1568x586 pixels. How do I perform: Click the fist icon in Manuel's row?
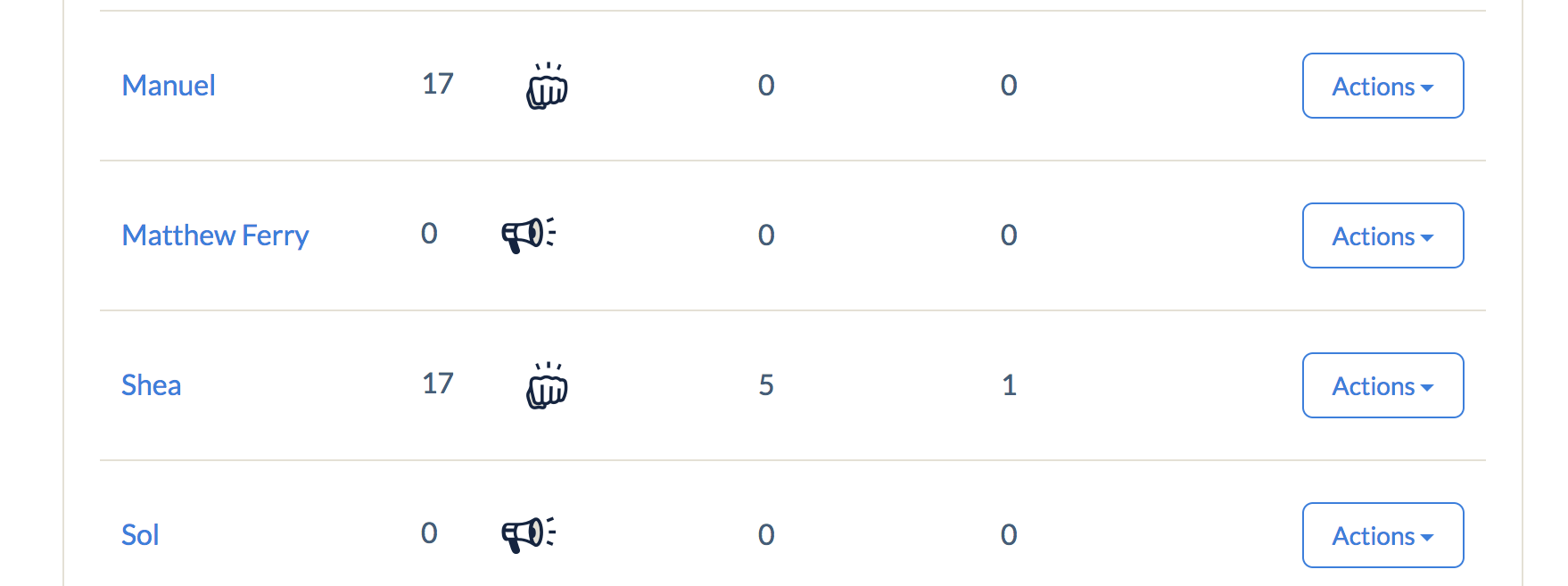pyautogui.click(x=547, y=86)
